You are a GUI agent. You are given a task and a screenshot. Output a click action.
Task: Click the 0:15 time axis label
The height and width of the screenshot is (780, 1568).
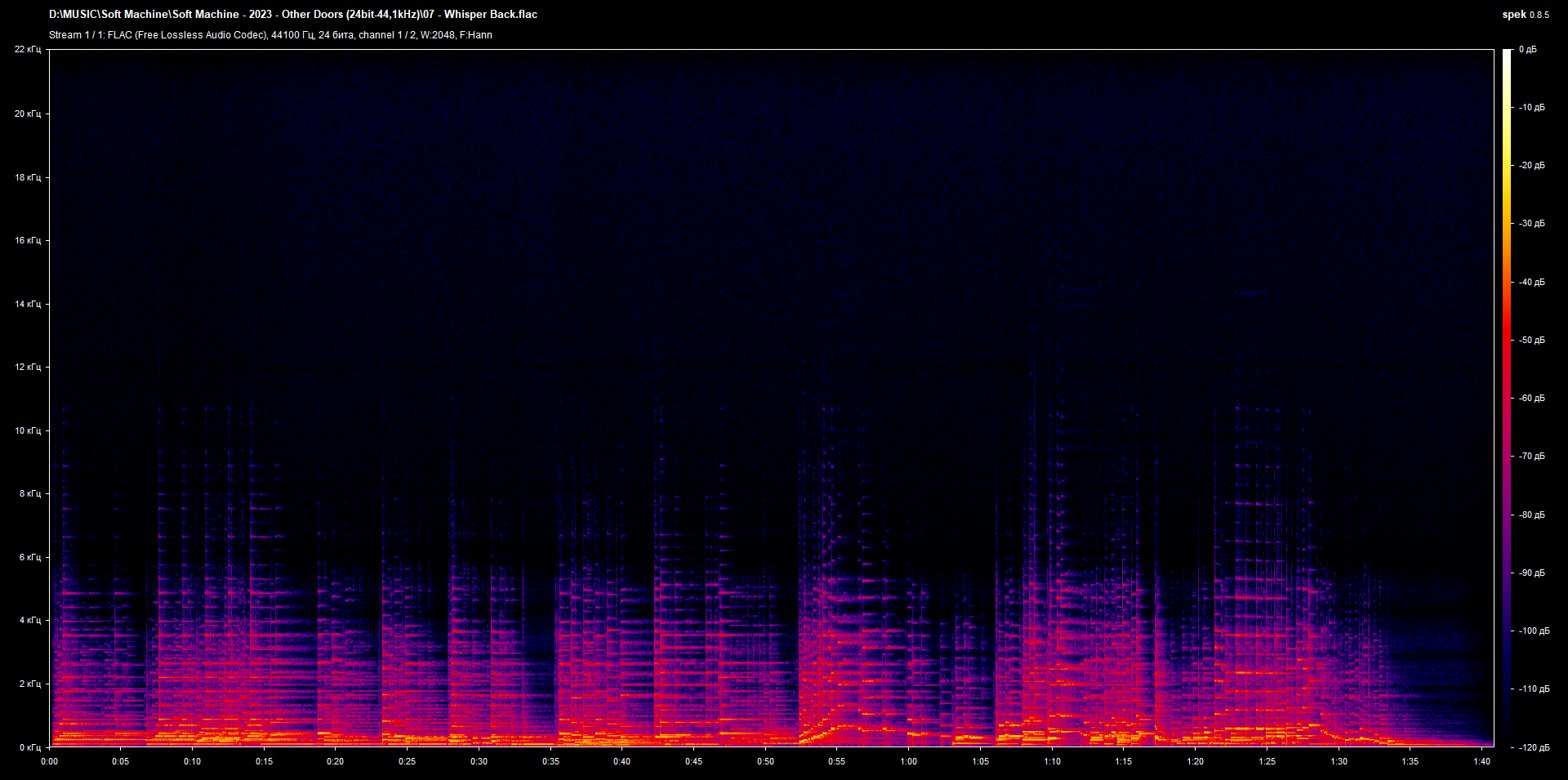pos(264,761)
